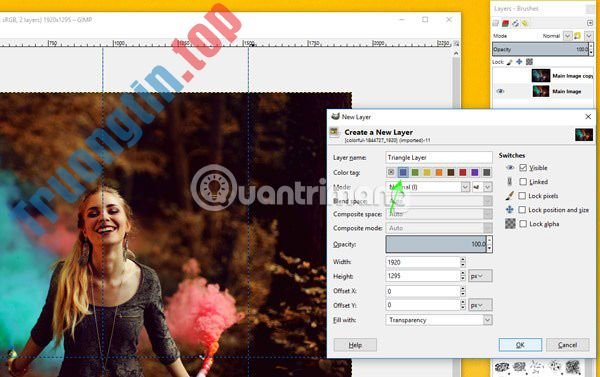Open Layers panel Mode Normal dropdown
The width and height of the screenshot is (600, 377).
point(567,36)
